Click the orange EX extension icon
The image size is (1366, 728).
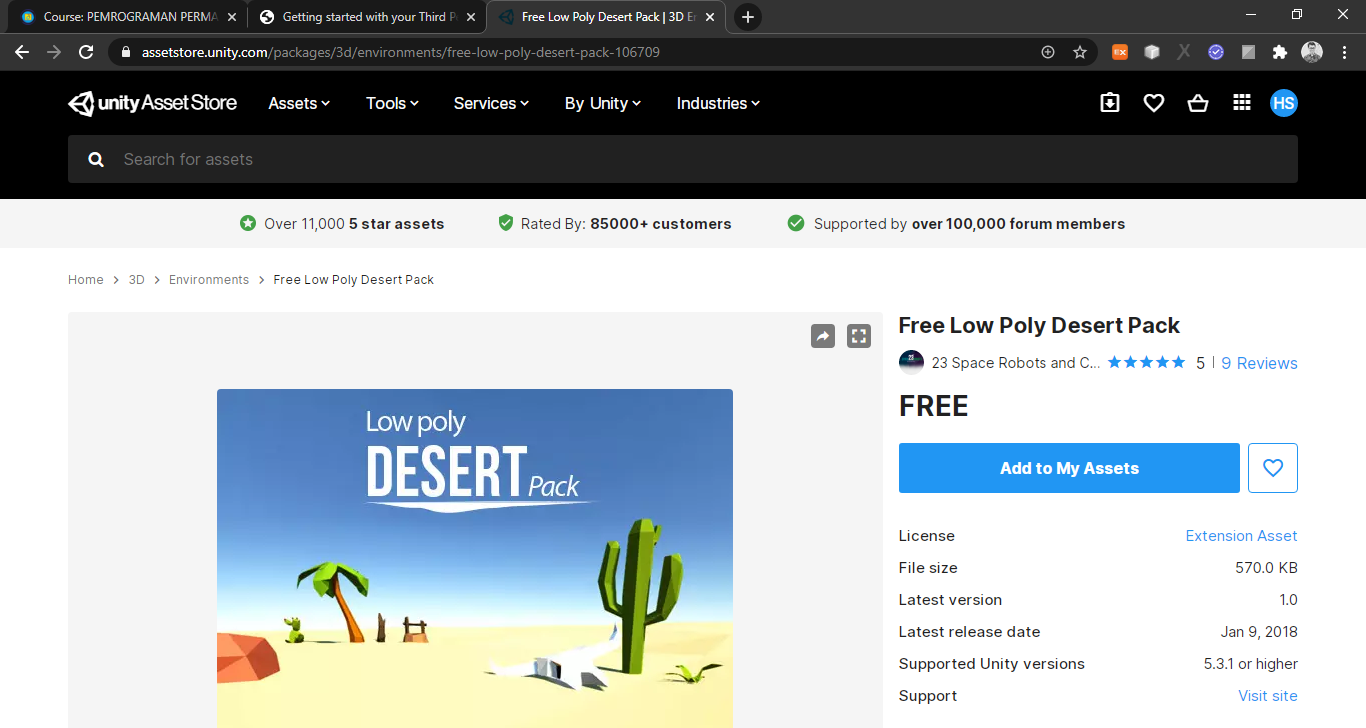pos(1120,52)
